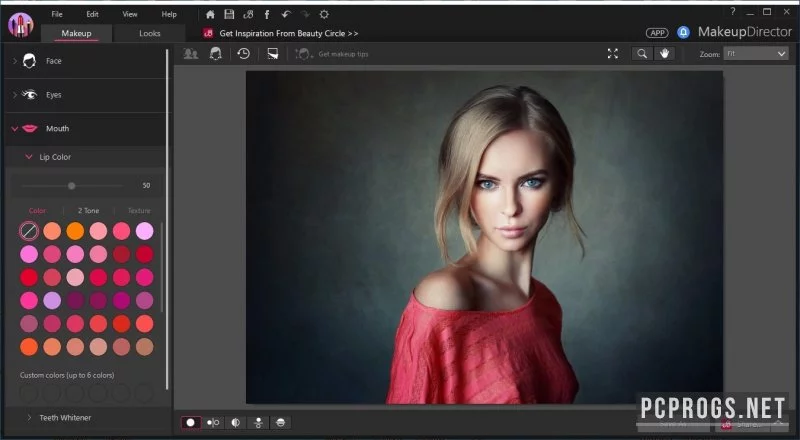Click the Mouth category lips icon

point(30,129)
